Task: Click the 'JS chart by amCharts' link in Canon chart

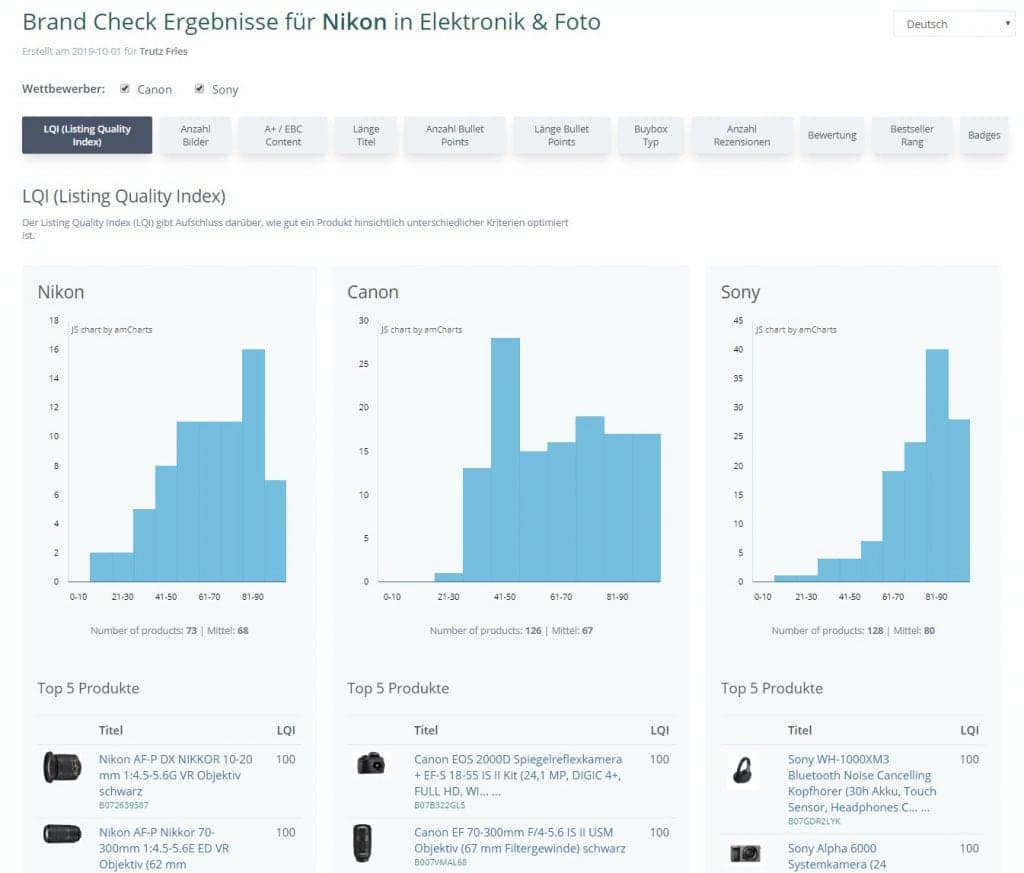Action: click(x=421, y=330)
